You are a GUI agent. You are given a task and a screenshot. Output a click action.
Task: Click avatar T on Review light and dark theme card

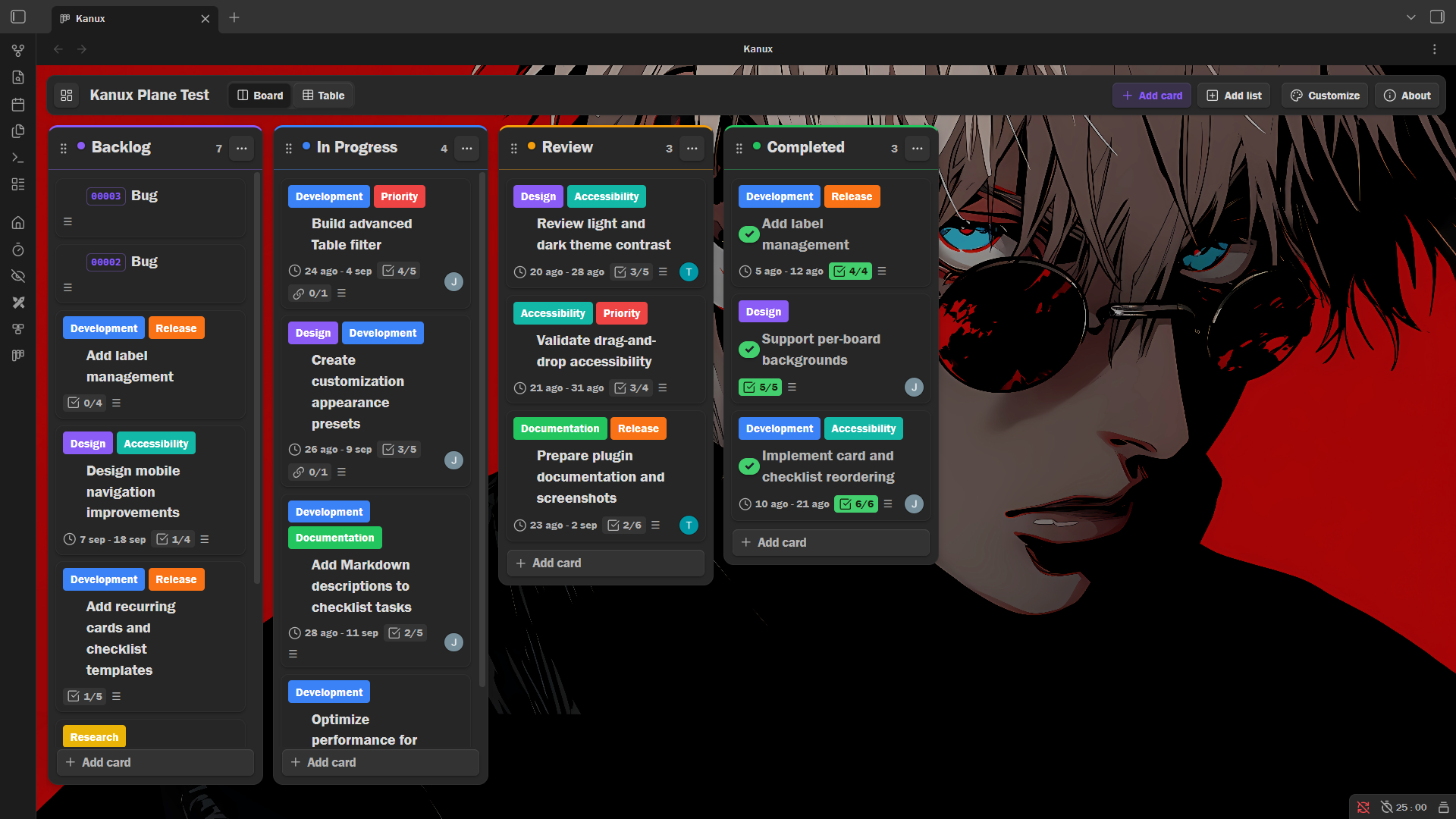[689, 272]
